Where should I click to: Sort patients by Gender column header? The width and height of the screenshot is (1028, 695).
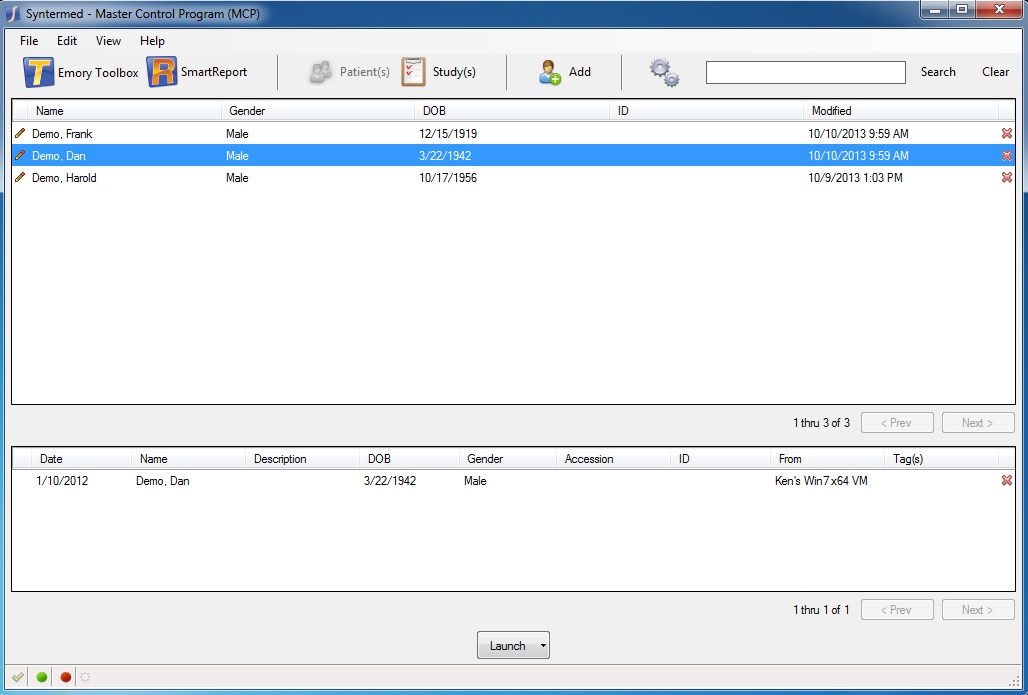(x=318, y=111)
